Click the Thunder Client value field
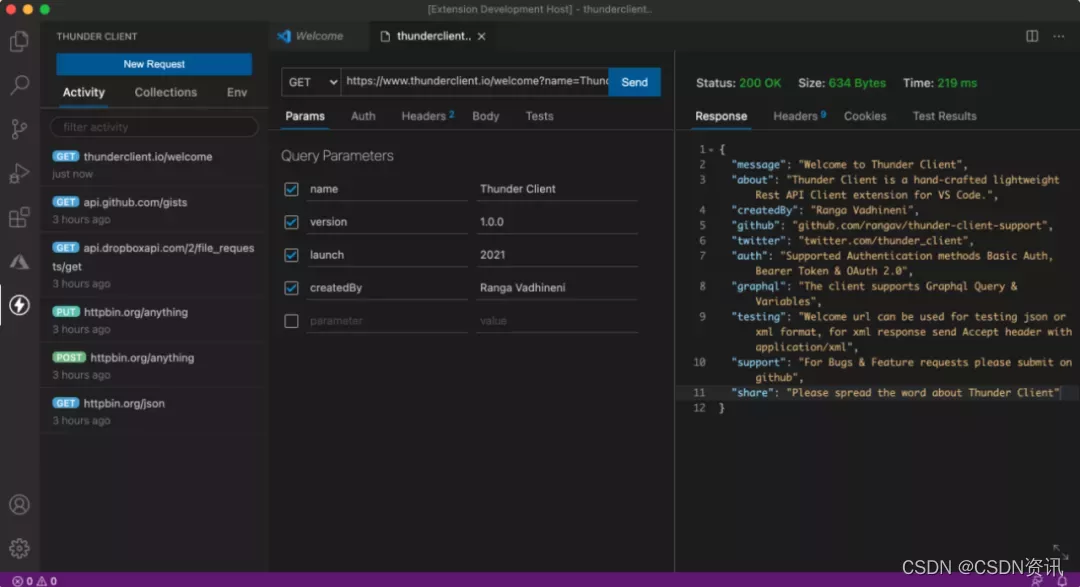 point(557,189)
